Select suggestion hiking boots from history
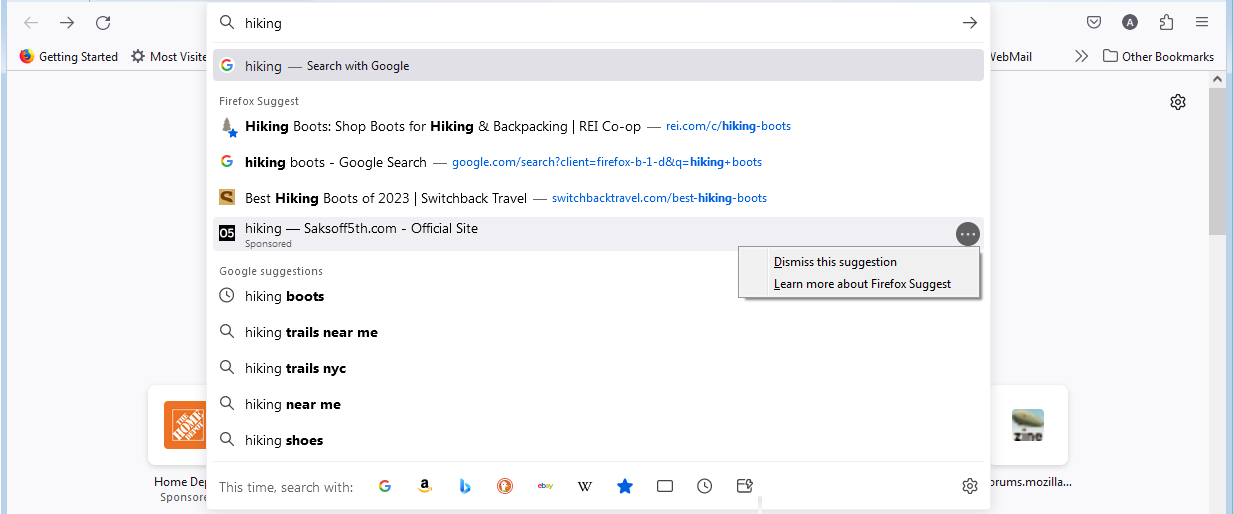The height and width of the screenshot is (514, 1233). pos(598,296)
